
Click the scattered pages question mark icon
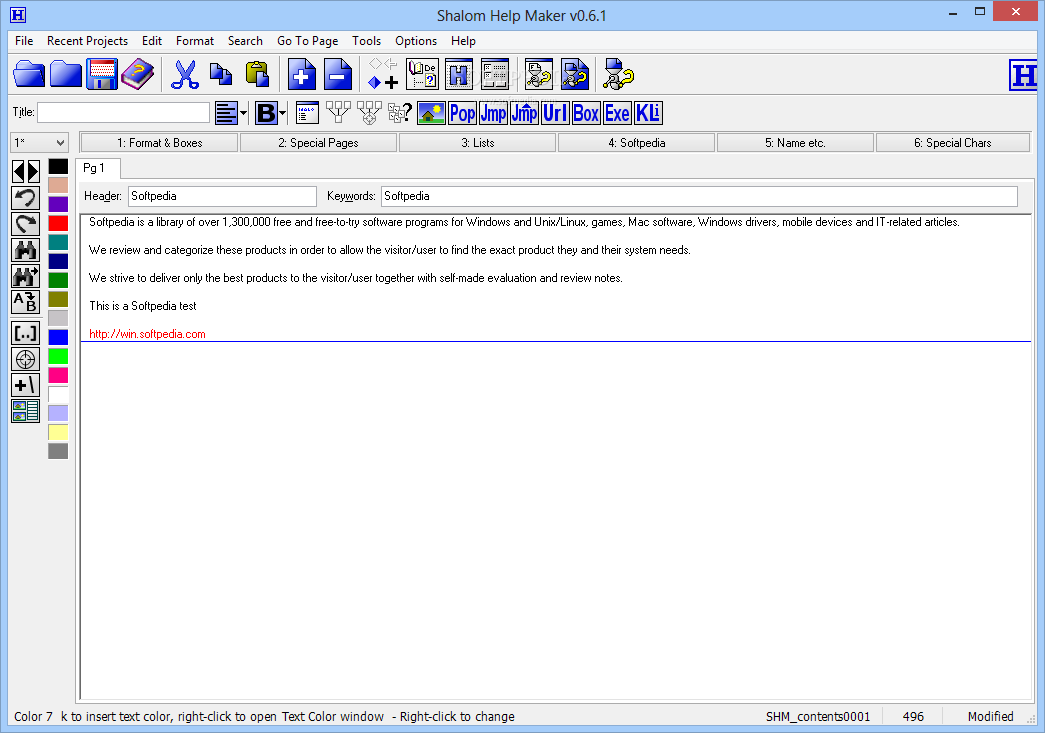[400, 113]
